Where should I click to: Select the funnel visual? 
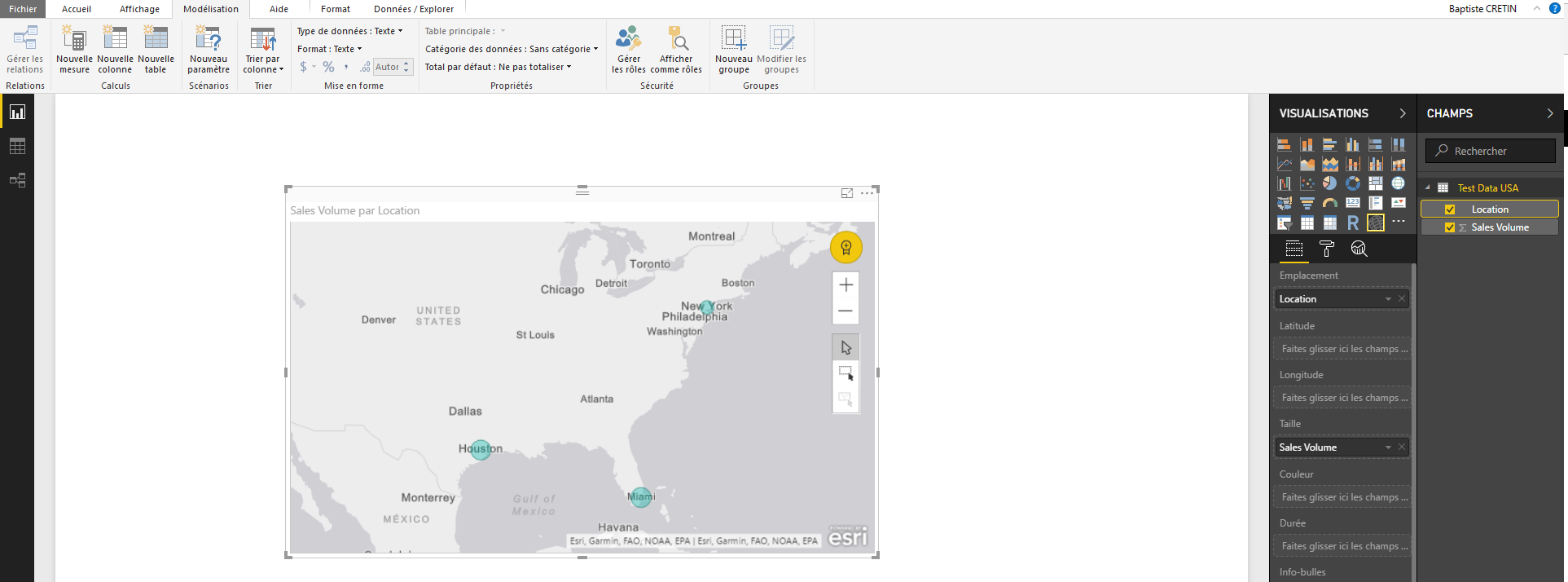point(1307,203)
